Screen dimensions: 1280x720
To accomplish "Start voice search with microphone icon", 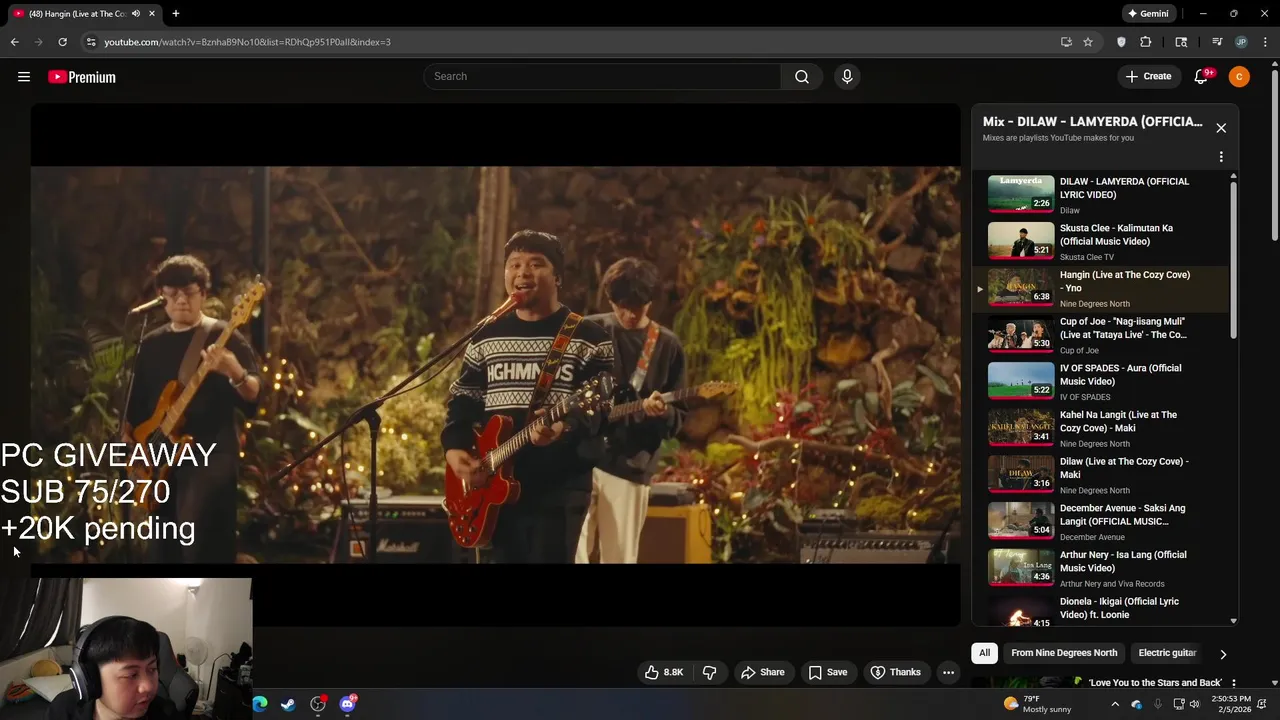I will pyautogui.click(x=847, y=77).
